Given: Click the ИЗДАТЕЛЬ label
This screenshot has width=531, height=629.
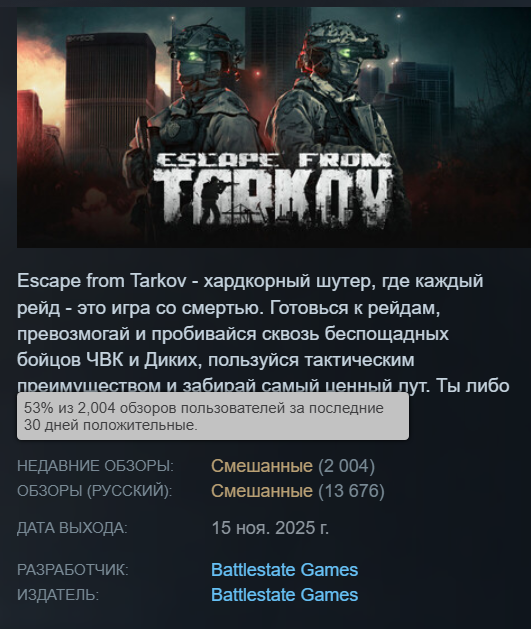Looking at the screenshot, I should (x=58, y=595).
